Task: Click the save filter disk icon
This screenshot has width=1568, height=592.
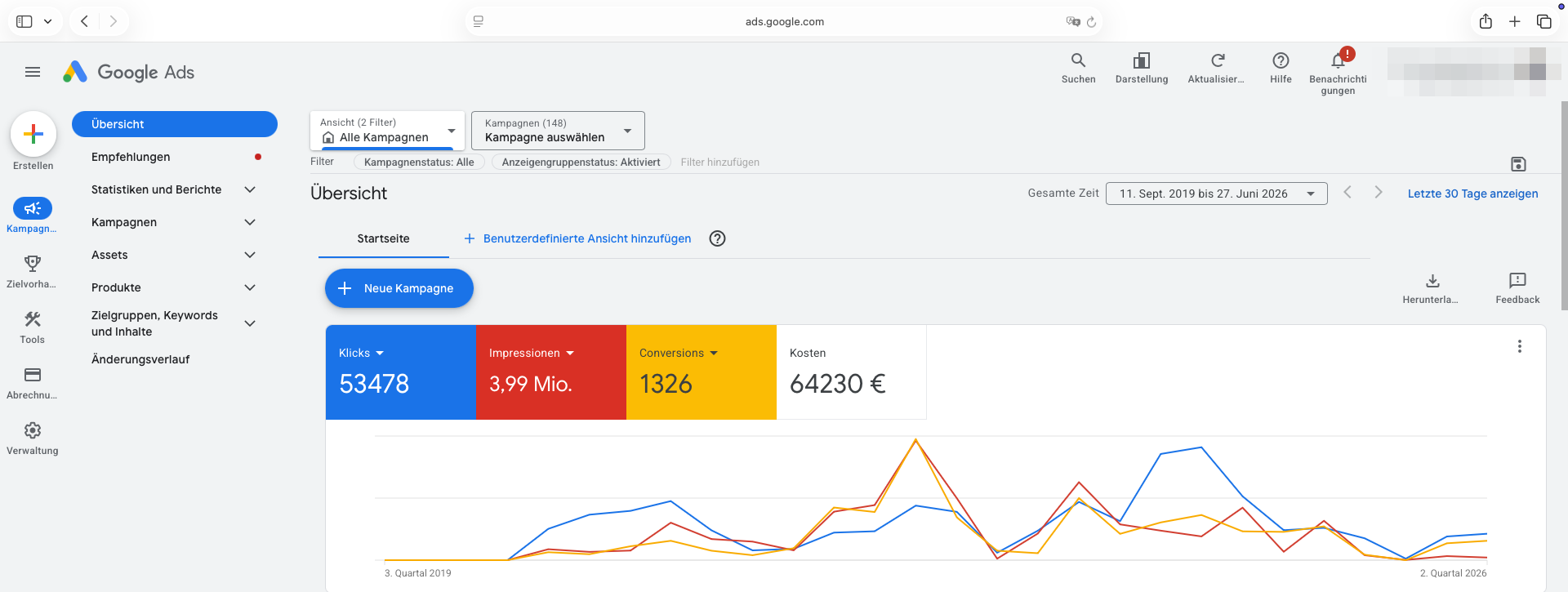Action: click(1518, 164)
